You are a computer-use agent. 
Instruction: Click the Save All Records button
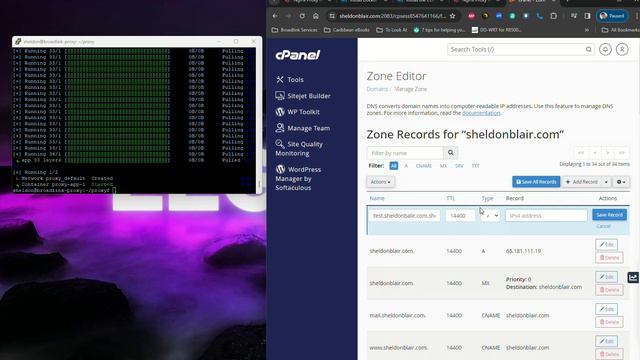pyautogui.click(x=536, y=182)
